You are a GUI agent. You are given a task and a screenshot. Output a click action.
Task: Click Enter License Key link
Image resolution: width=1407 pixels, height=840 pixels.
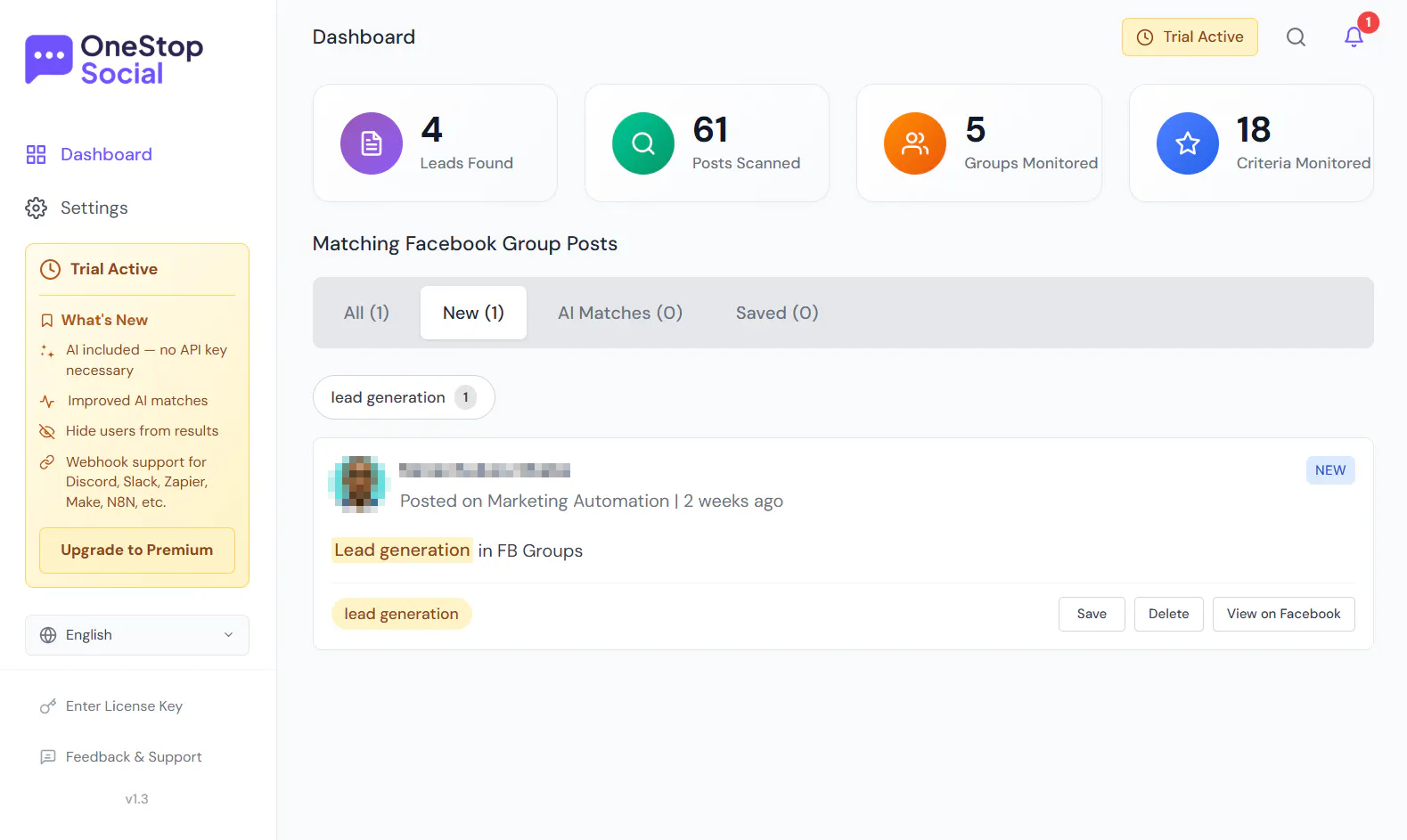[x=124, y=706]
